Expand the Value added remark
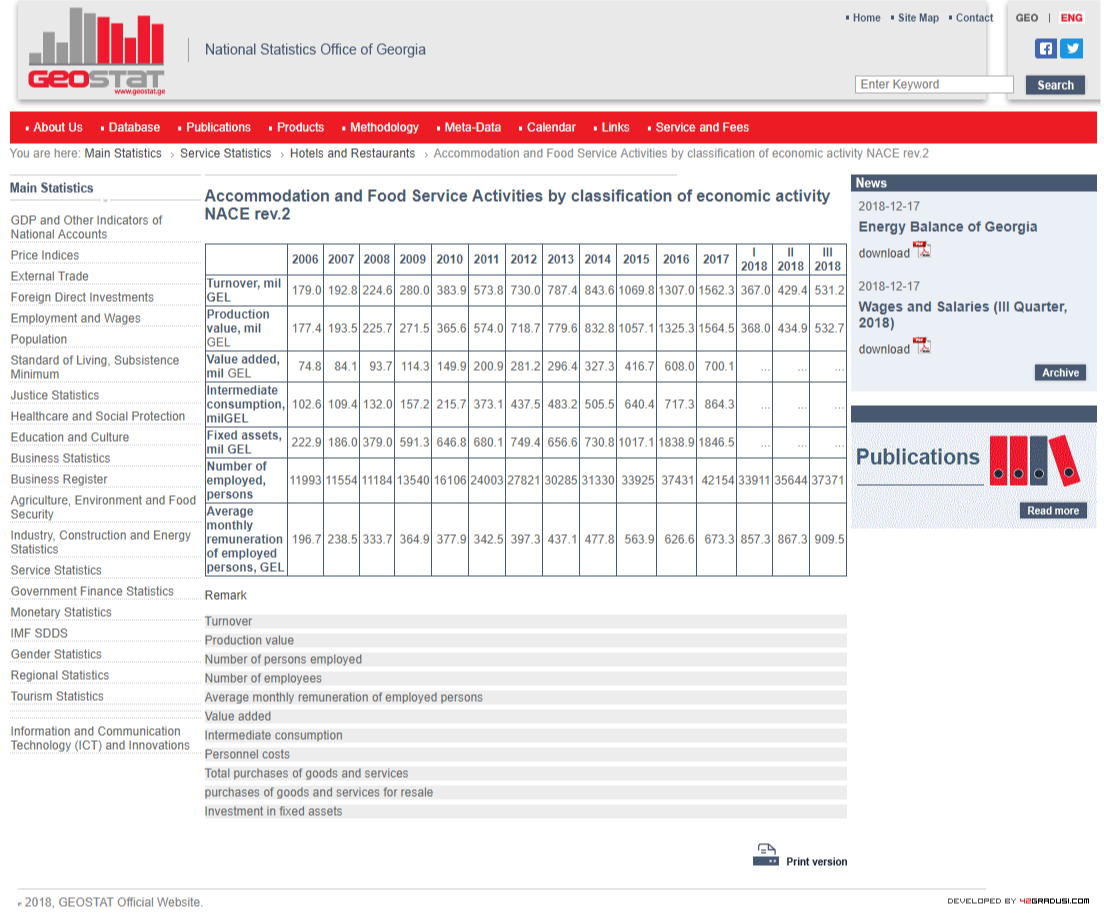The image size is (1104, 914). [238, 716]
